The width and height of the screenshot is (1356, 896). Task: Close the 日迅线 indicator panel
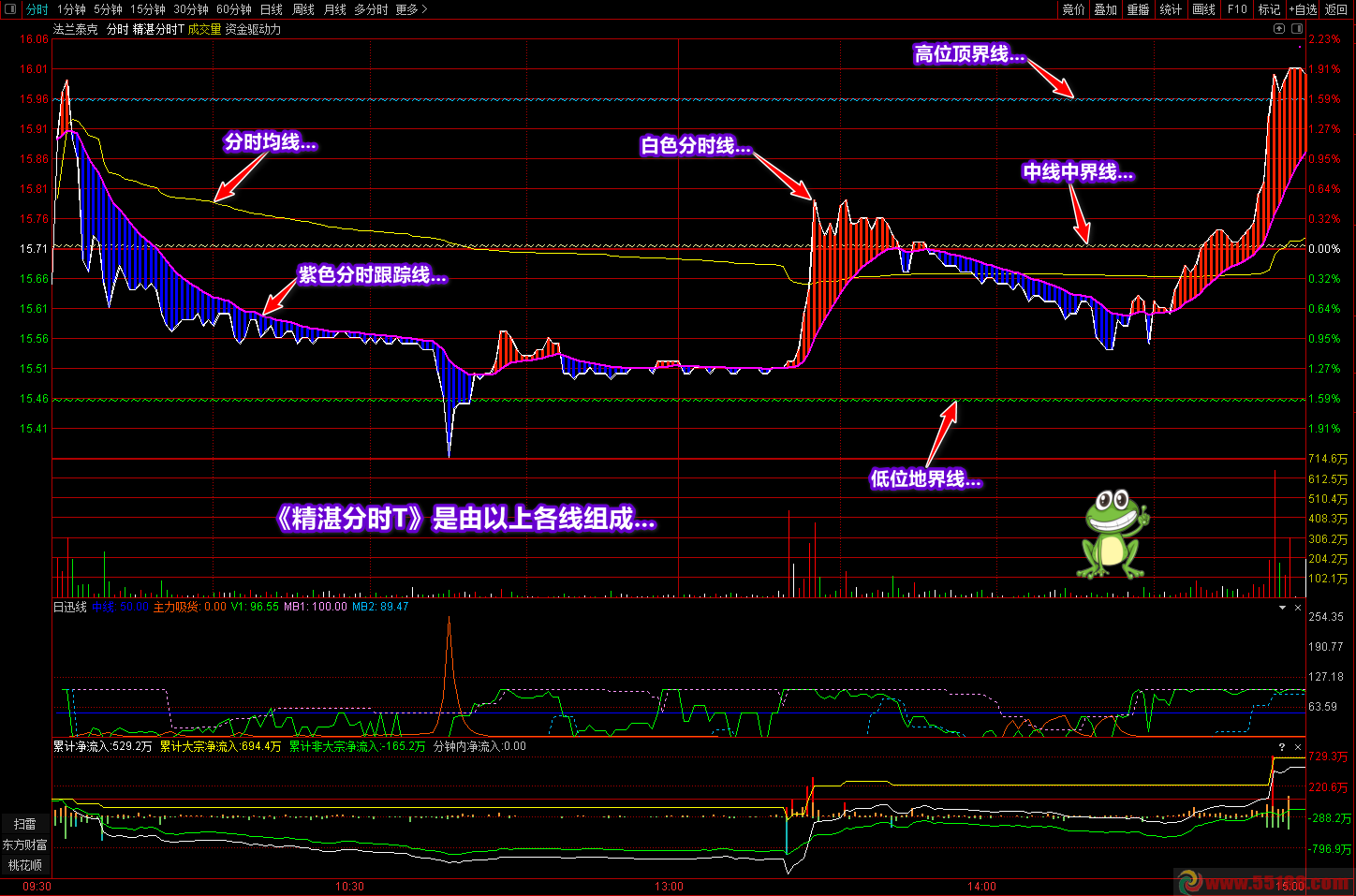(x=1298, y=608)
